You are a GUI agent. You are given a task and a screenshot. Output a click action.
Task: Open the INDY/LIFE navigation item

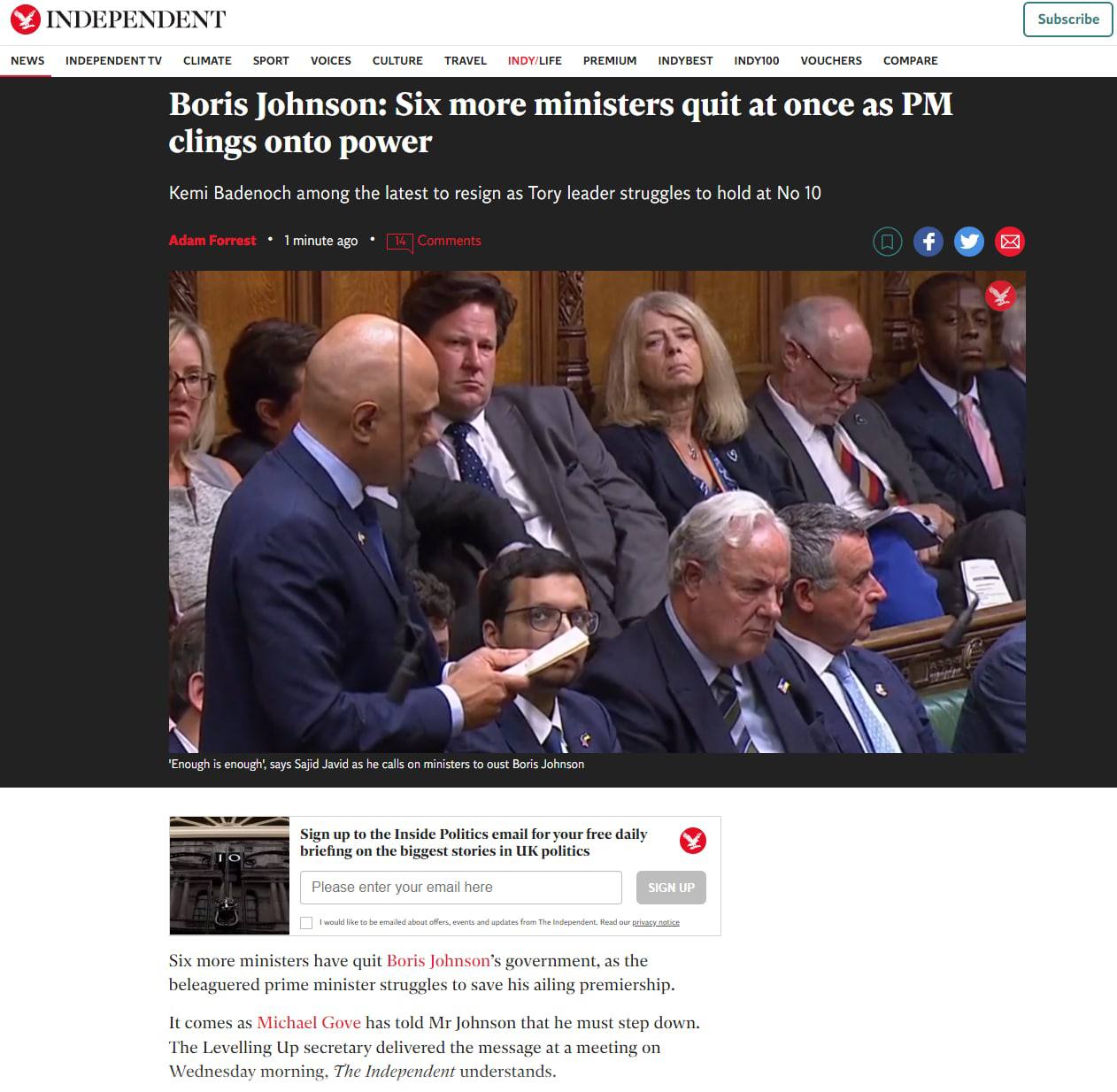click(535, 60)
